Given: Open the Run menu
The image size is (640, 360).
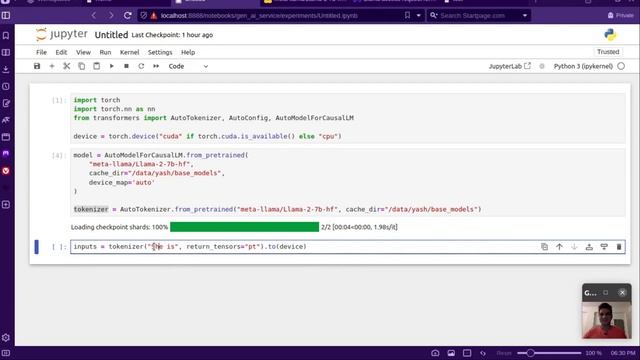Looking at the screenshot, I should (105, 52).
